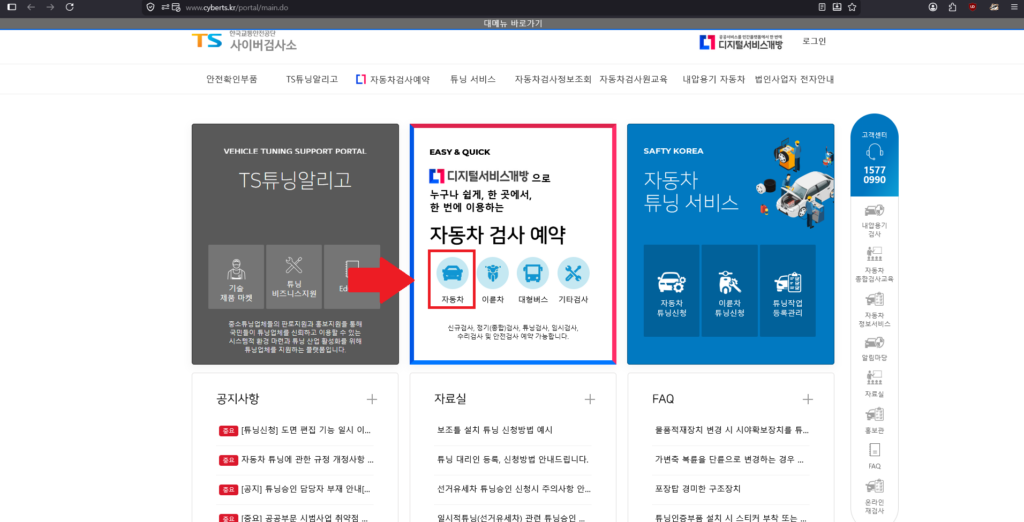Open 보조등 설치 튜닝 신청방법 예시
The width and height of the screenshot is (1024, 522).
click(x=495, y=431)
